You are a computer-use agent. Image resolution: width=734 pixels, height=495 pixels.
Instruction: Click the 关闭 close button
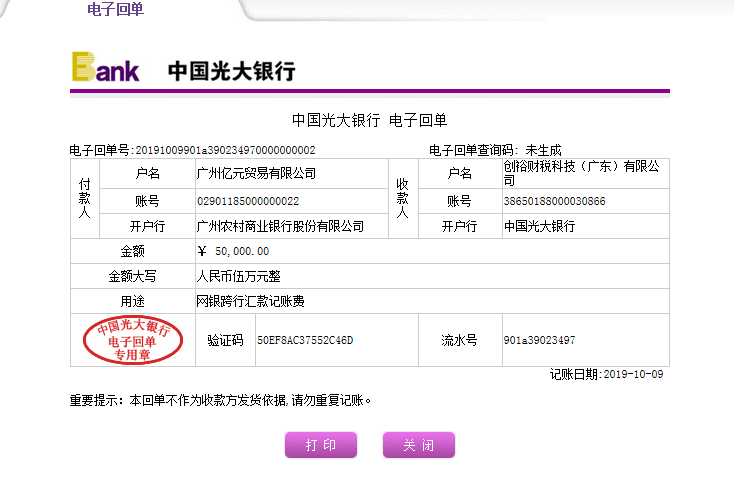[x=418, y=444]
